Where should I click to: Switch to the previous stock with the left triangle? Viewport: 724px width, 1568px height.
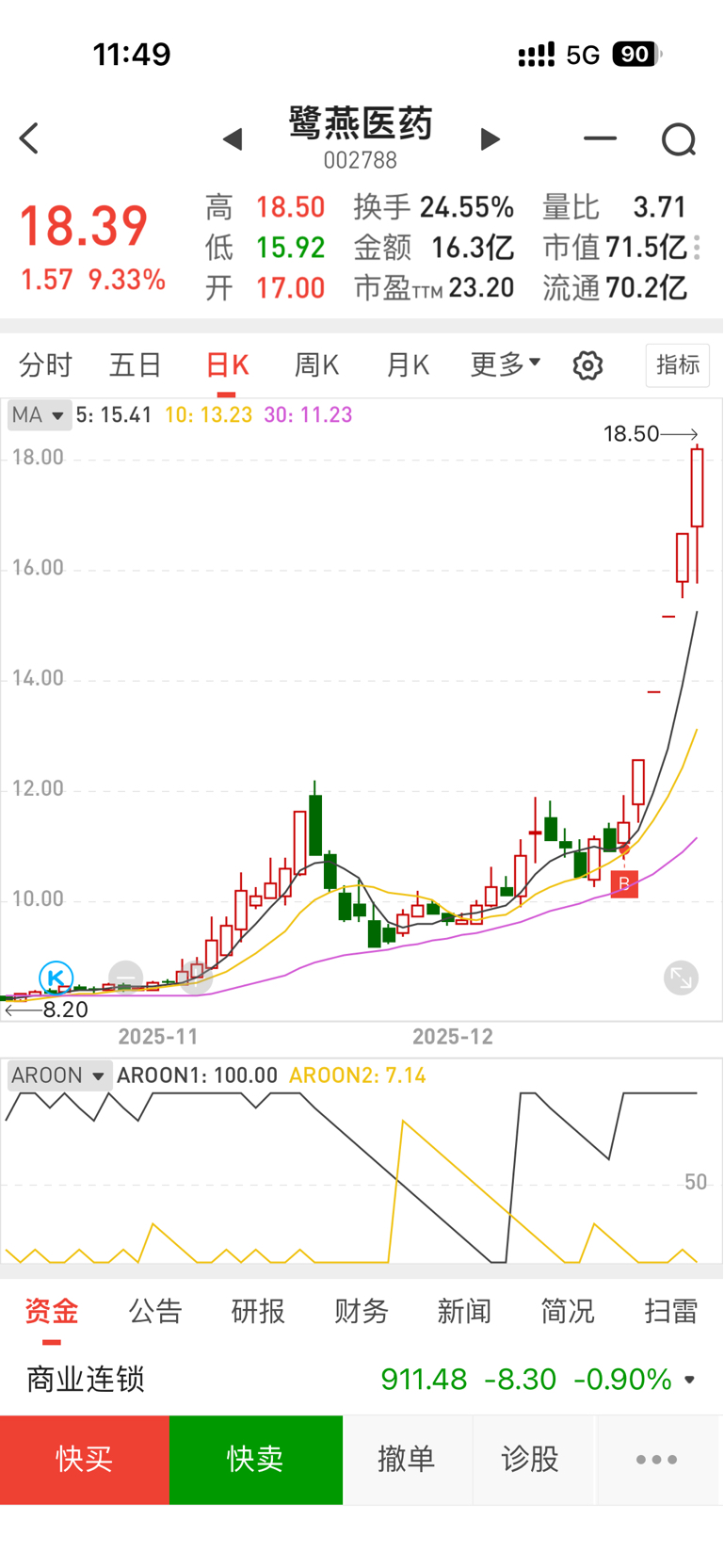[233, 139]
